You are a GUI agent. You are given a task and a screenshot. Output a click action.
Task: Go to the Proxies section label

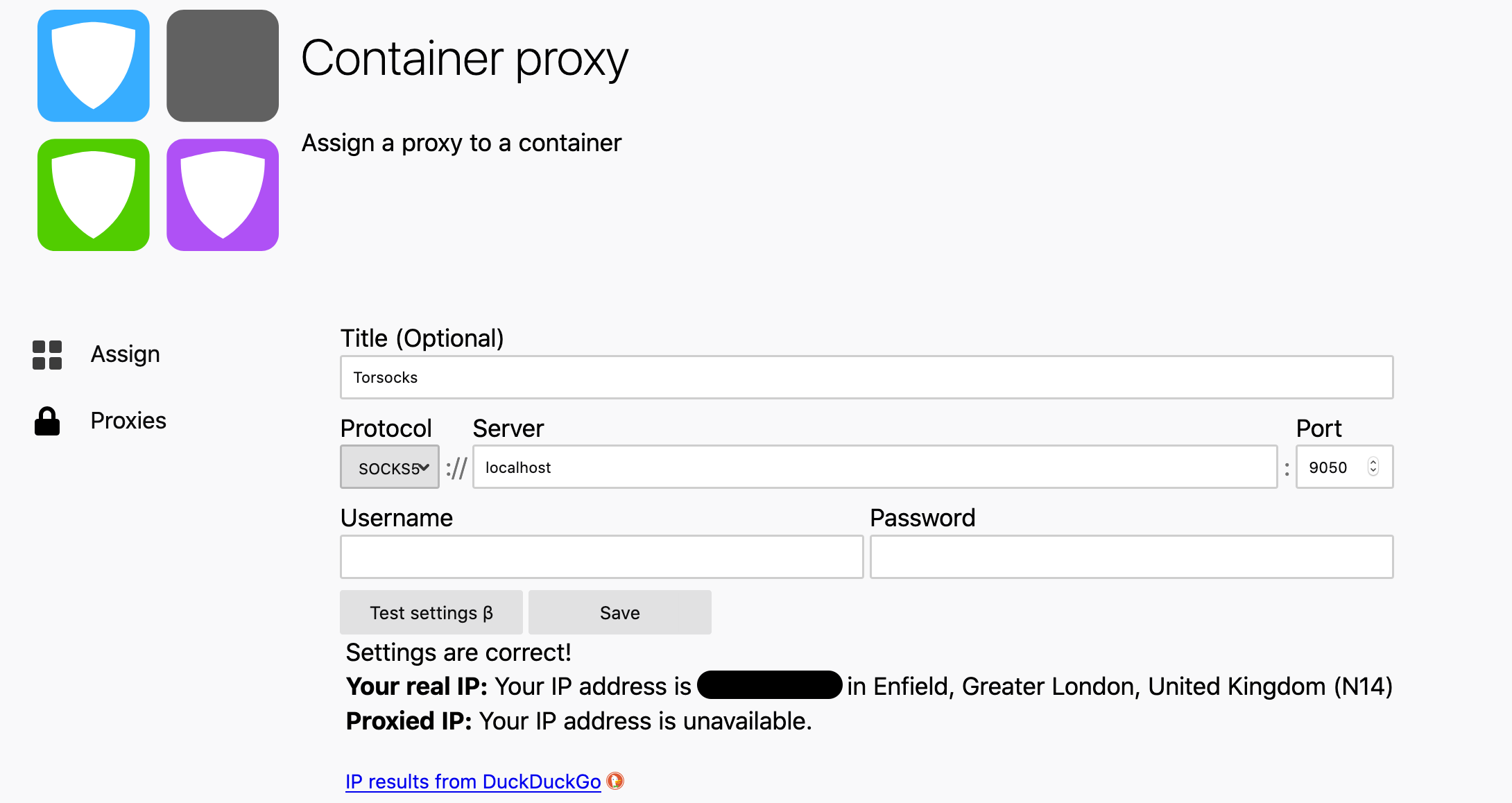128,421
